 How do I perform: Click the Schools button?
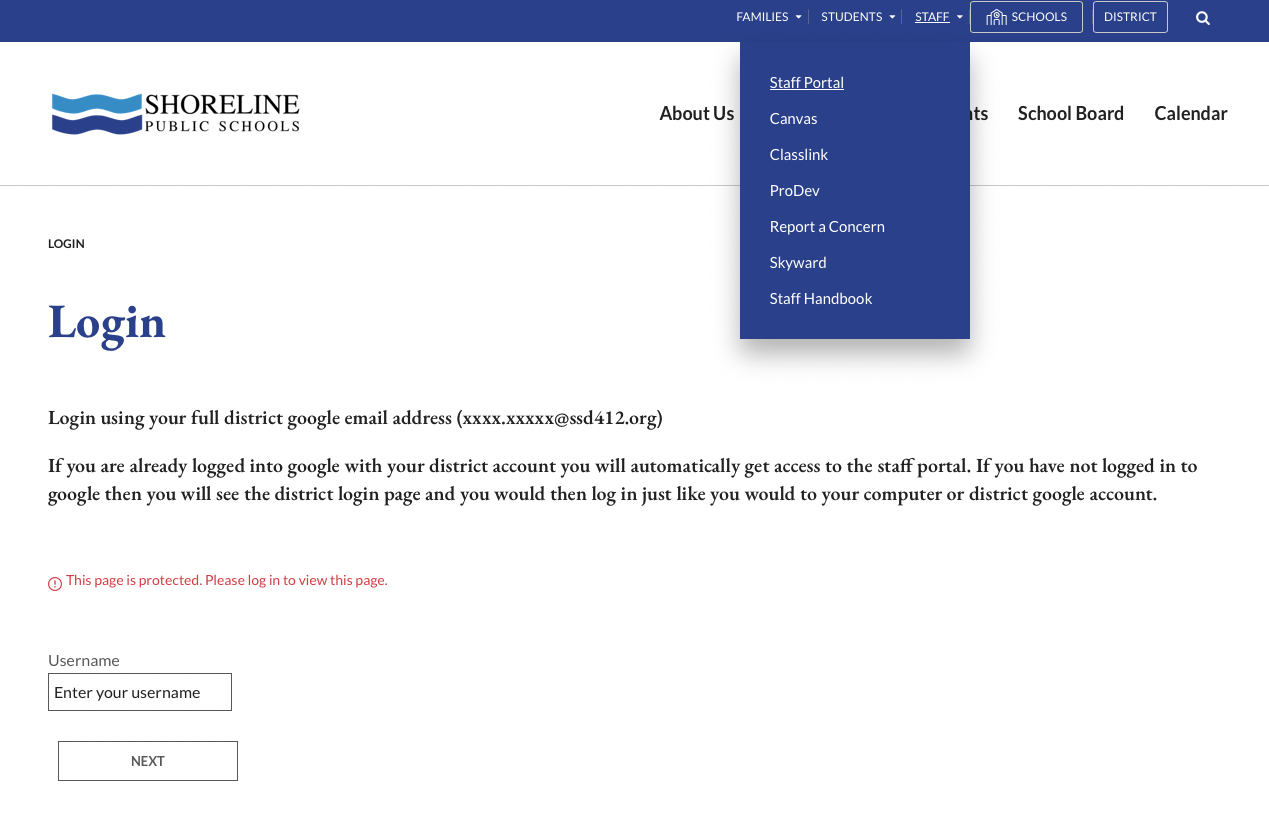pyautogui.click(x=1026, y=17)
